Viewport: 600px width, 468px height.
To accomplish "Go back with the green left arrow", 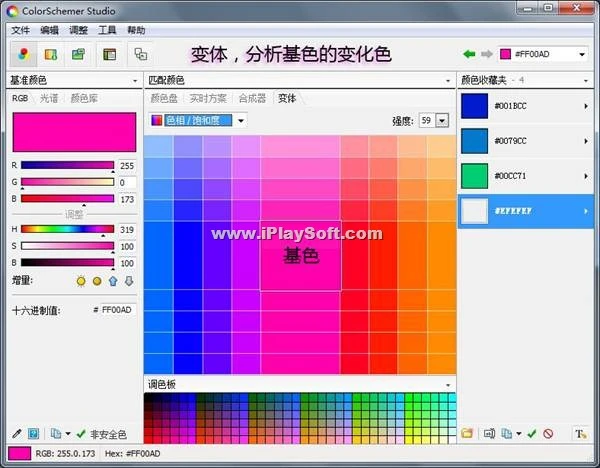I will pyautogui.click(x=469, y=54).
